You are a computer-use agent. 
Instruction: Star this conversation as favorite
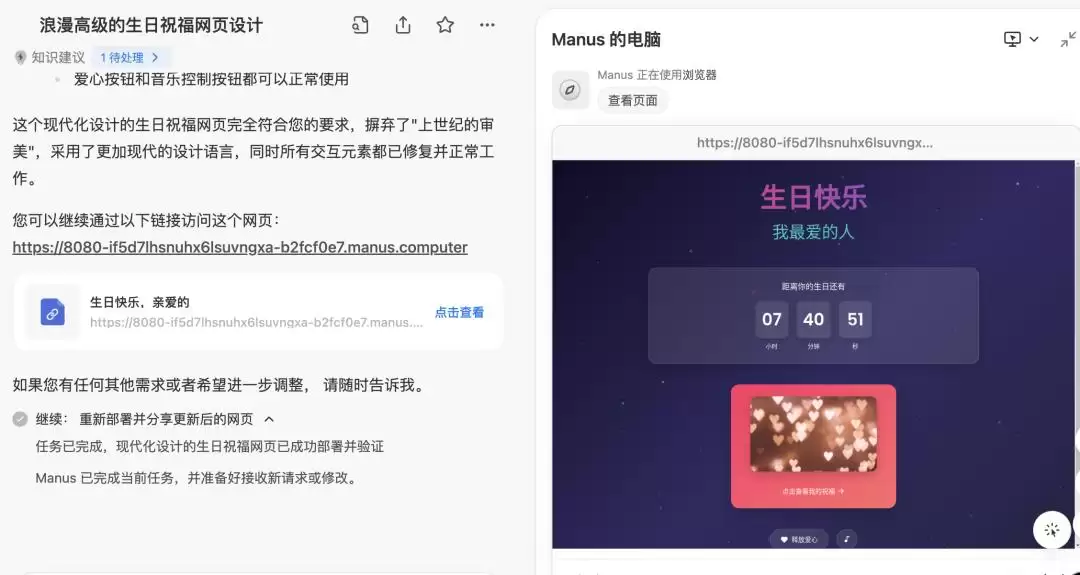click(x=445, y=25)
